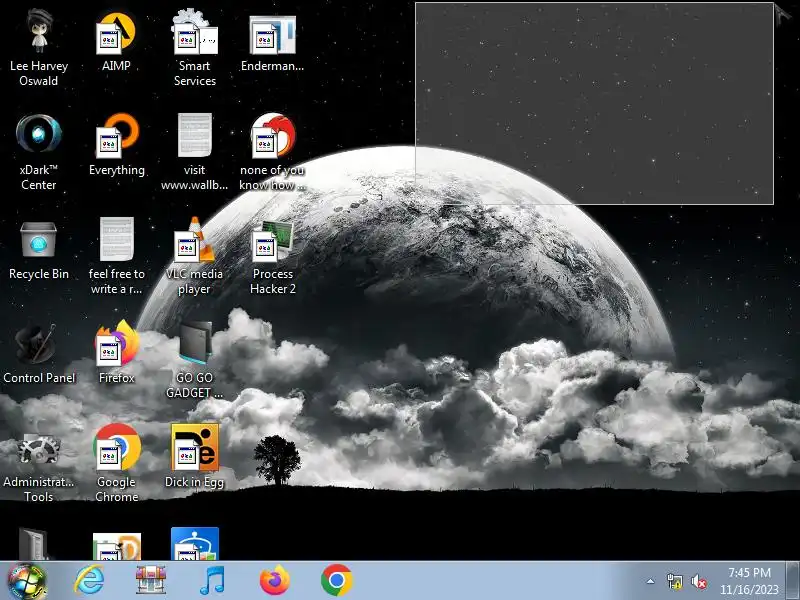Click the taskbar icon next to Internet Explorer
The width and height of the screenshot is (800, 600).
(151, 581)
